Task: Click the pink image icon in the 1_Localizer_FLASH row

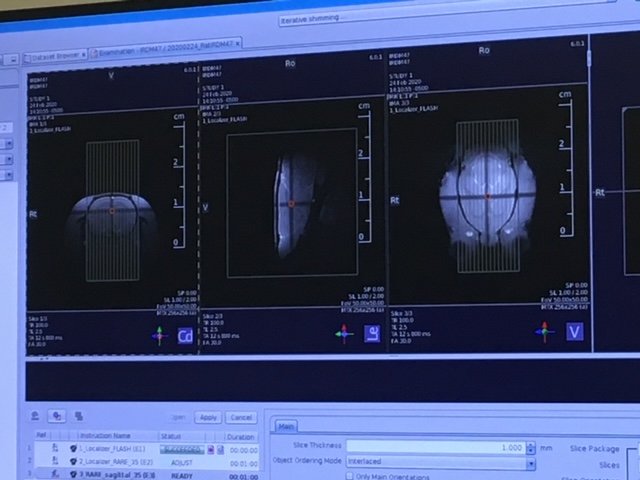Action: 211,450
